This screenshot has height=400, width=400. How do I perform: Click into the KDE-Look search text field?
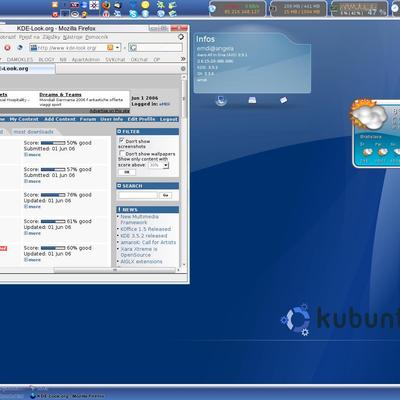pos(138,195)
